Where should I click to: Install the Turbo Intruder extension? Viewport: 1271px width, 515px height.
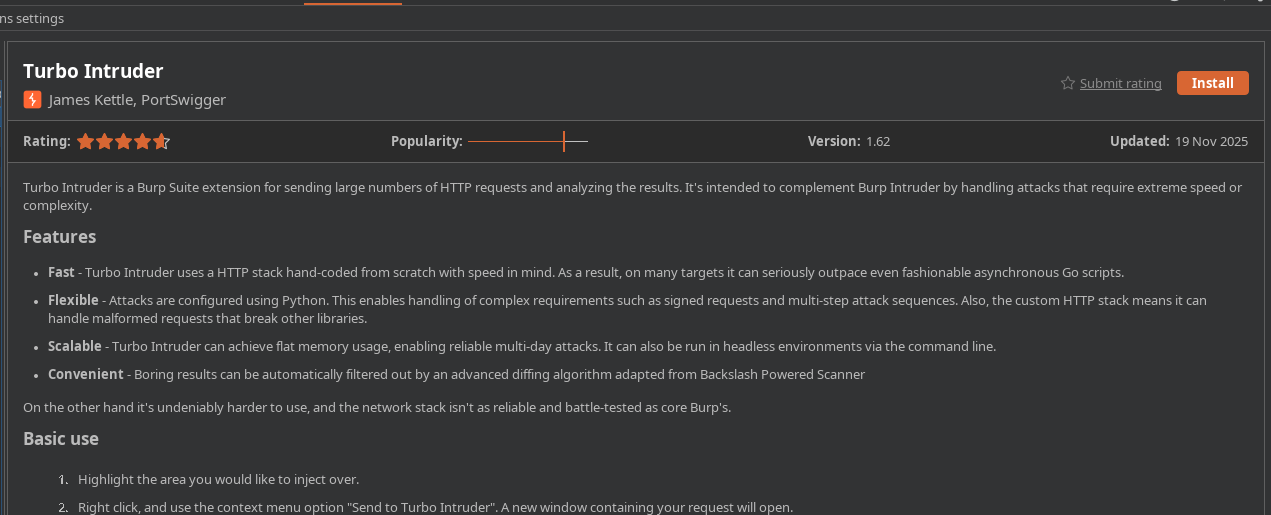[1212, 83]
